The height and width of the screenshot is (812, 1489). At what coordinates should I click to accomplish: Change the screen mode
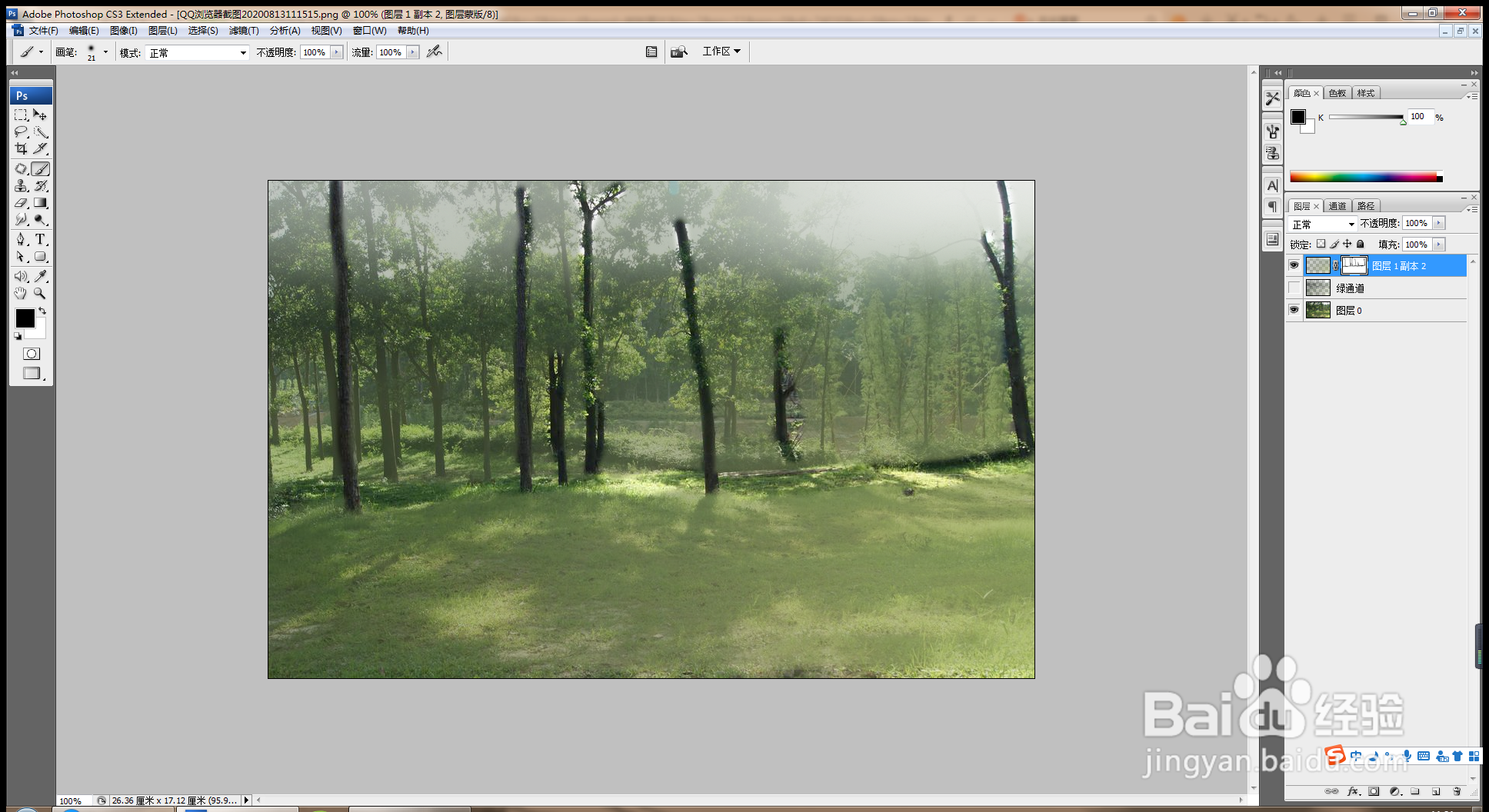32,373
